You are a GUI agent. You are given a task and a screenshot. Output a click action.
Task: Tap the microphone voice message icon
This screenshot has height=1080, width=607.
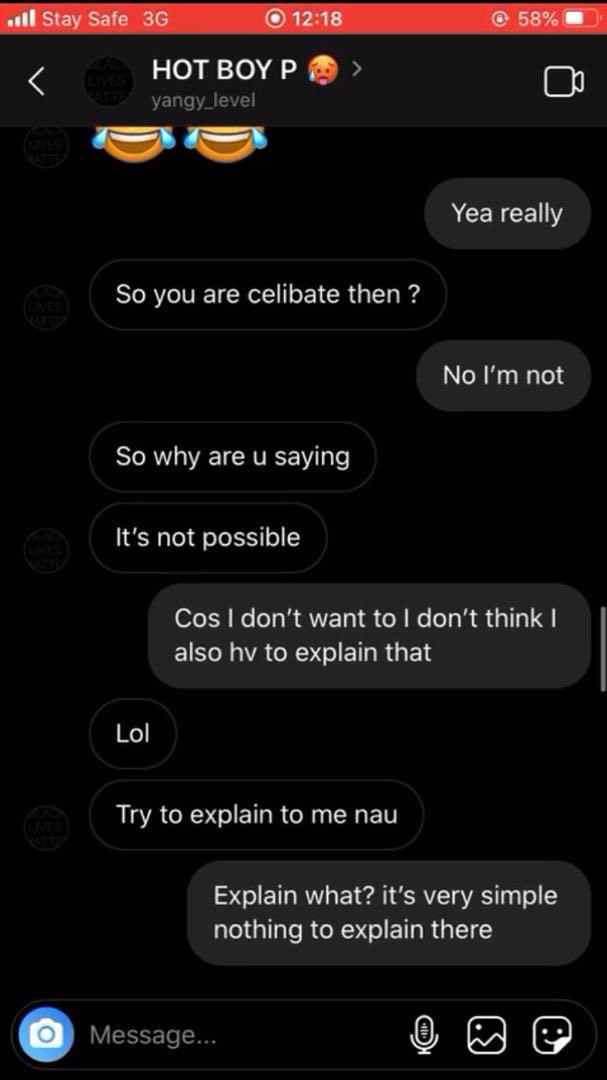tap(424, 1034)
